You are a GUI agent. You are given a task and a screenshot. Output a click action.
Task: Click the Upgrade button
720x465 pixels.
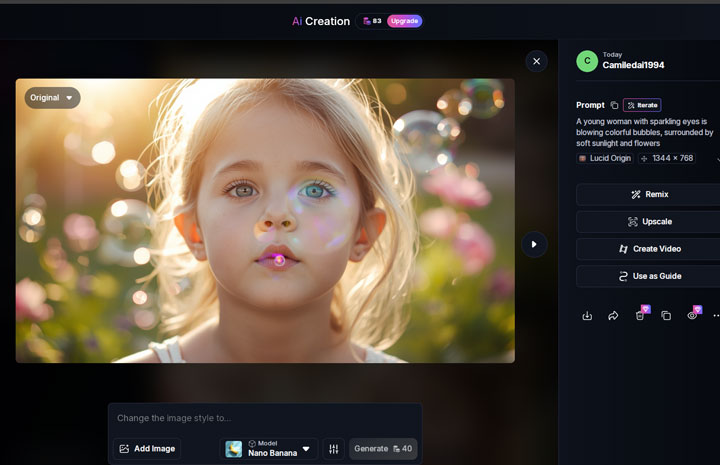pyautogui.click(x=405, y=21)
